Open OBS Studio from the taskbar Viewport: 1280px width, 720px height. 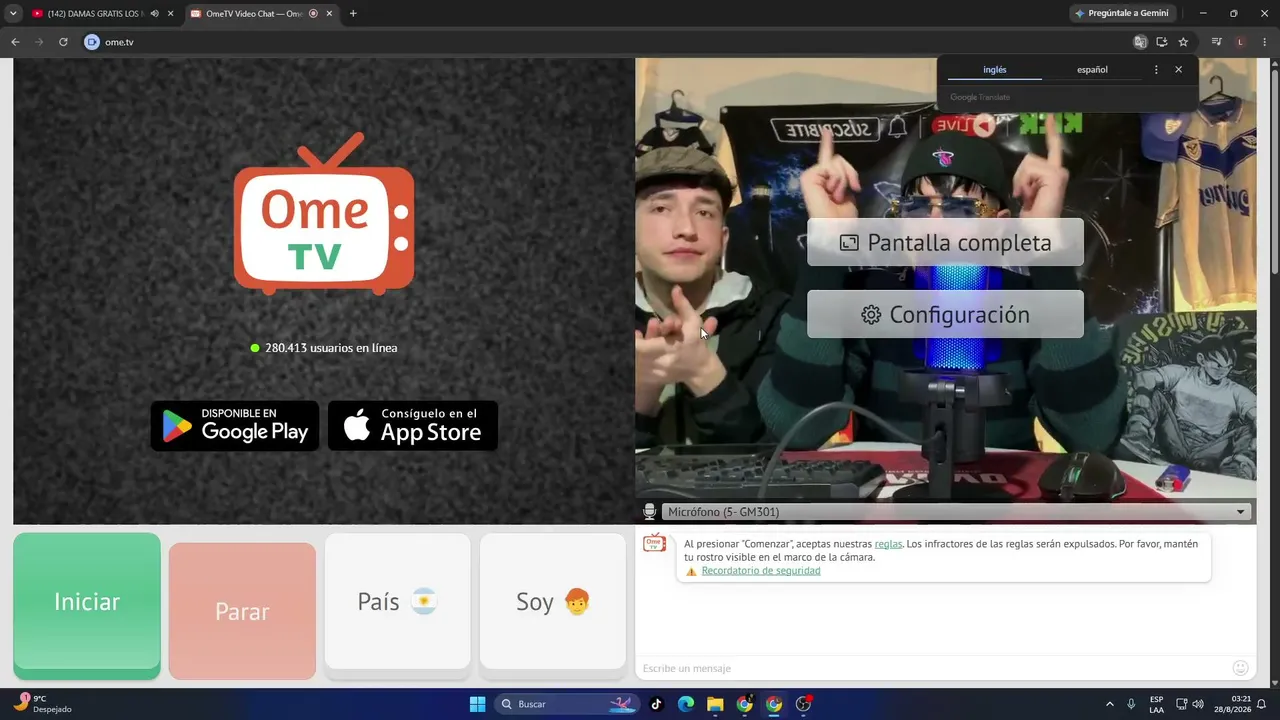tap(803, 704)
